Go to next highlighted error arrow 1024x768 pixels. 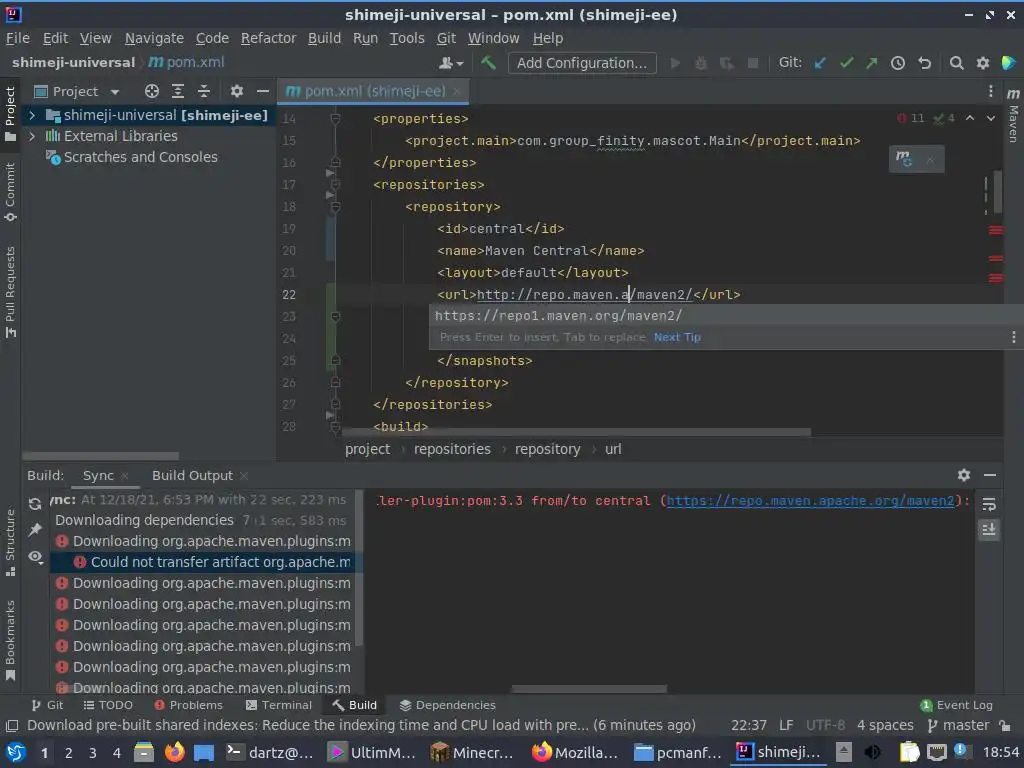click(x=991, y=118)
